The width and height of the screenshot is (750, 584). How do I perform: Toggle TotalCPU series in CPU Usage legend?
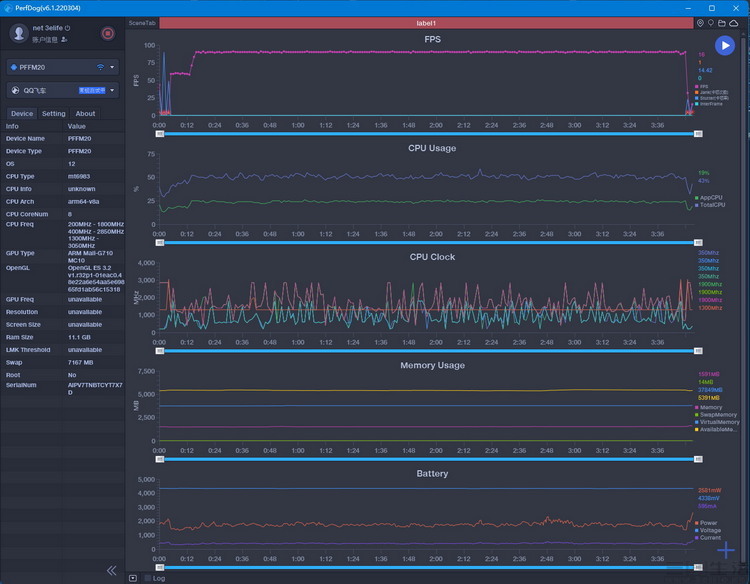click(710, 205)
